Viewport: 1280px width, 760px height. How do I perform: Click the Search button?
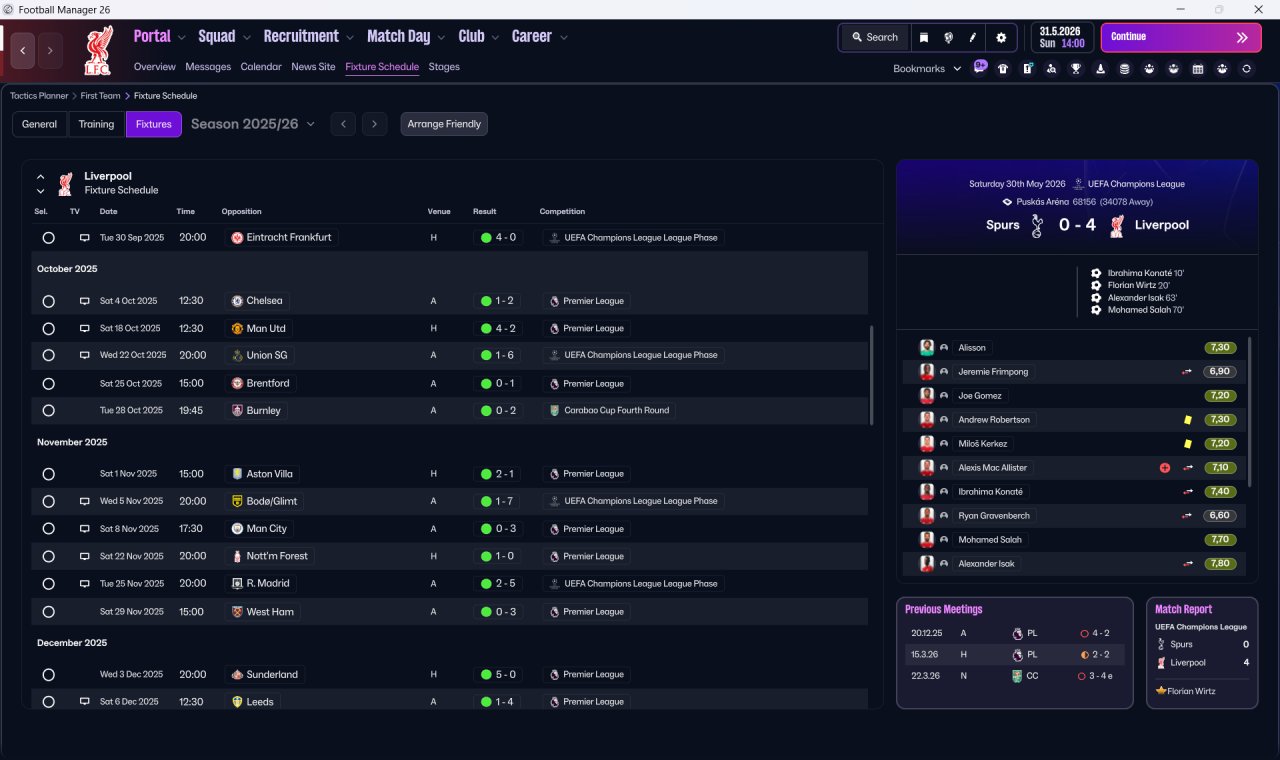click(875, 37)
